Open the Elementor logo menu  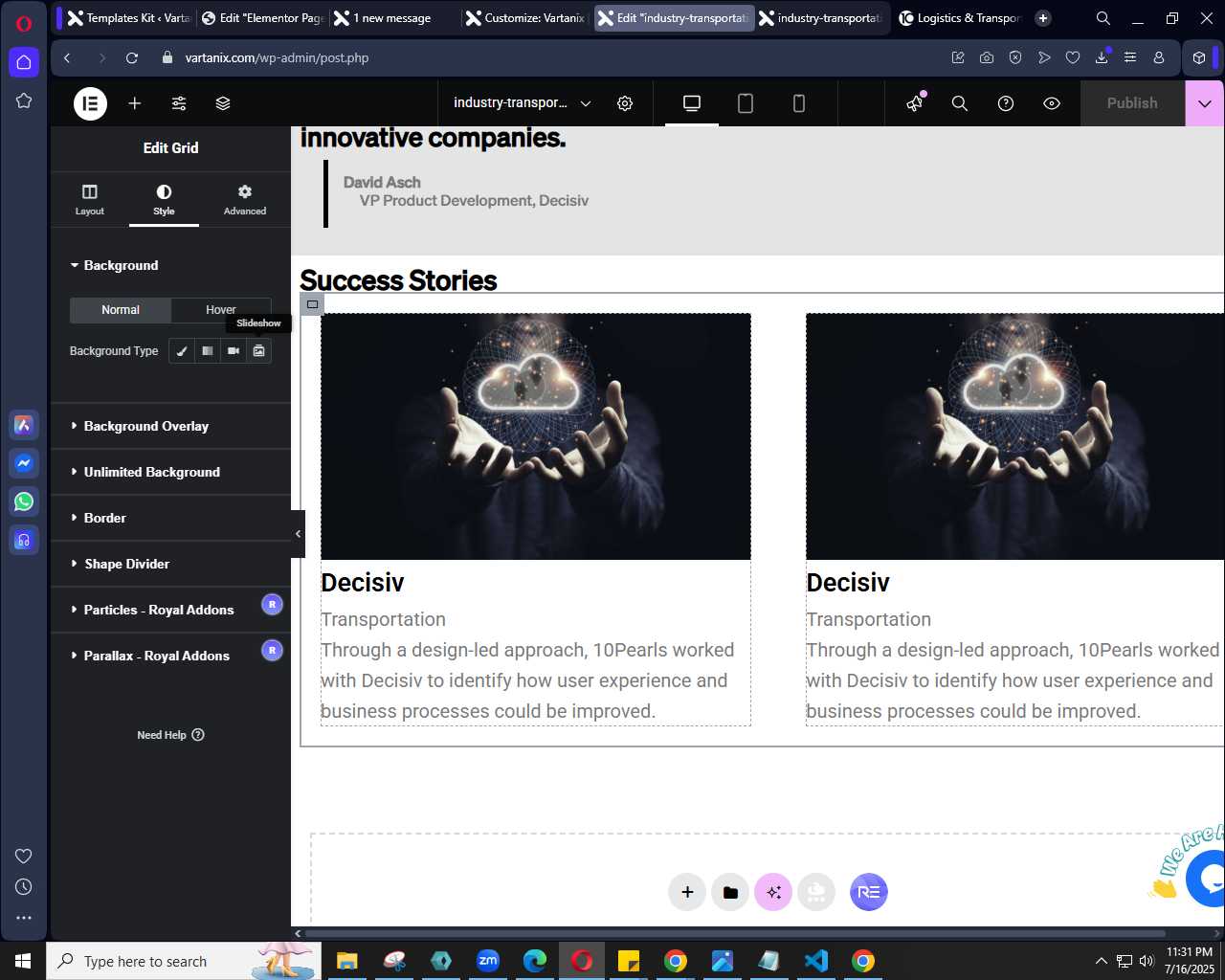click(x=91, y=103)
